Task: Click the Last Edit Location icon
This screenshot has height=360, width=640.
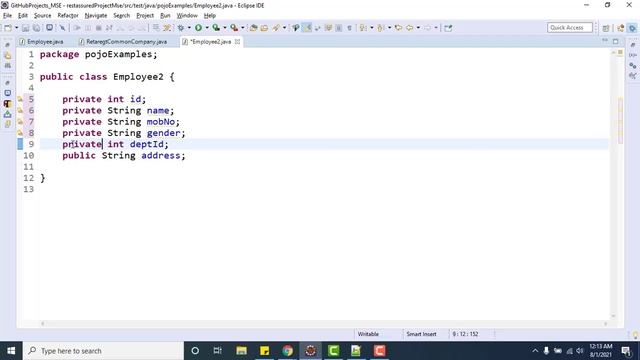Action: coord(398,28)
